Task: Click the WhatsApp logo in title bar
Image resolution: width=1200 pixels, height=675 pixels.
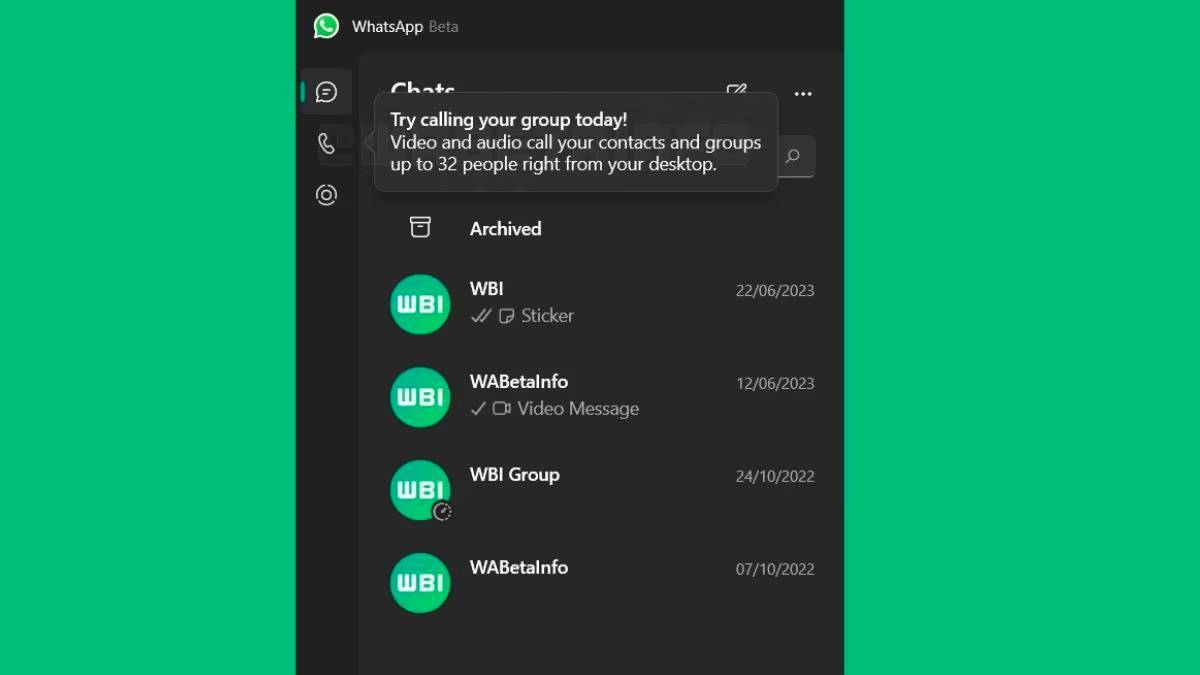Action: coord(326,26)
